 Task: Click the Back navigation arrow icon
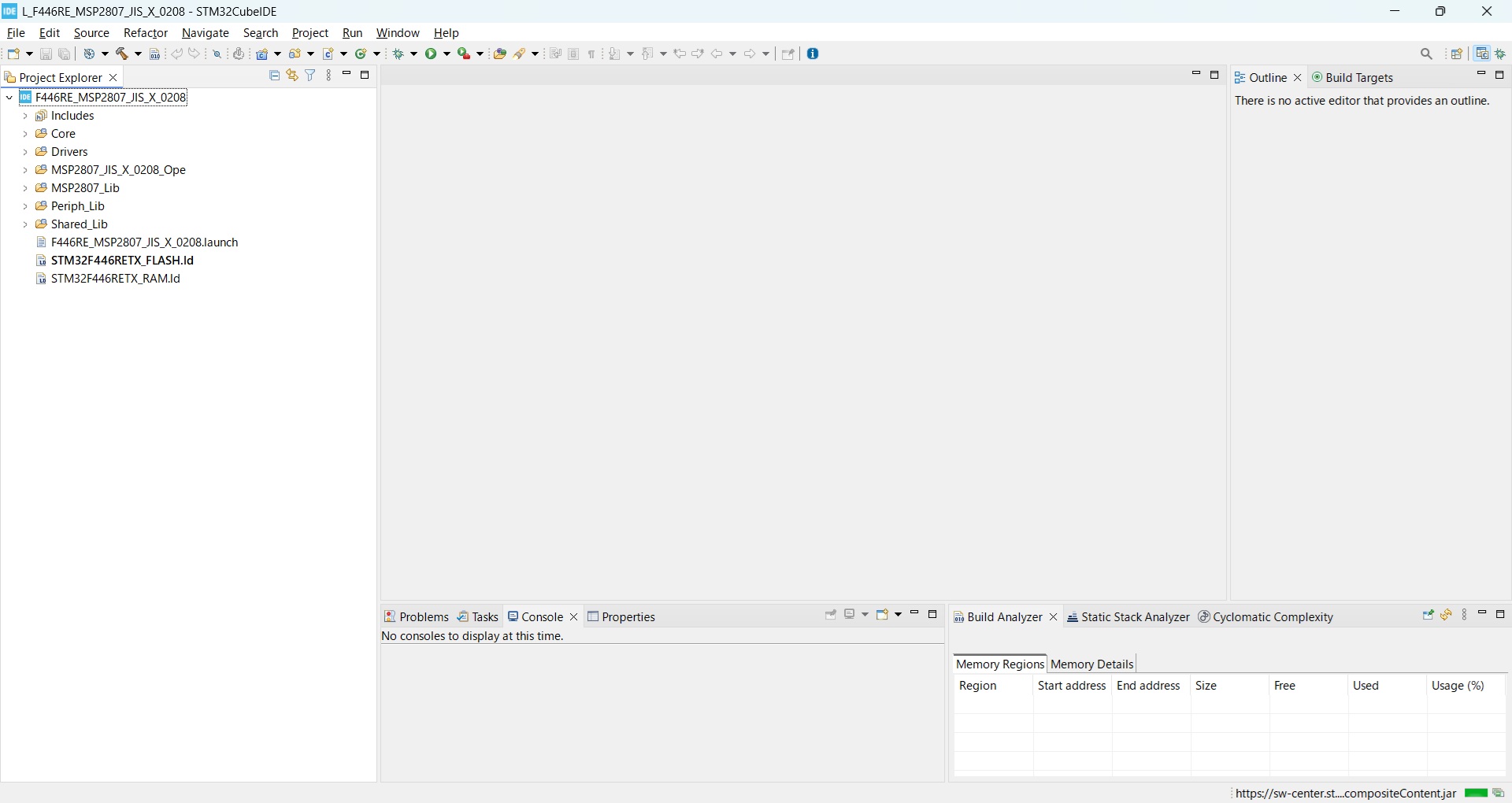[718, 54]
